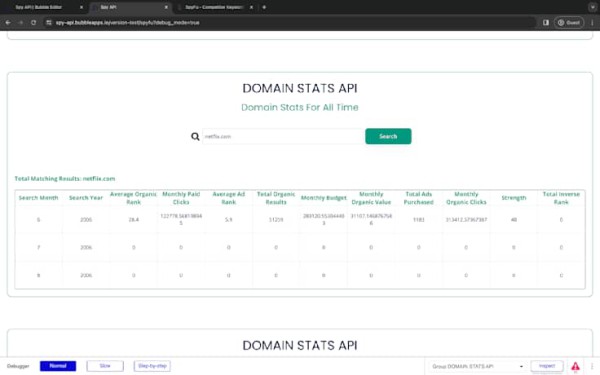Click the monthly paid clicks value starting 122778
This screenshot has width=600, height=375.
pos(181,219)
